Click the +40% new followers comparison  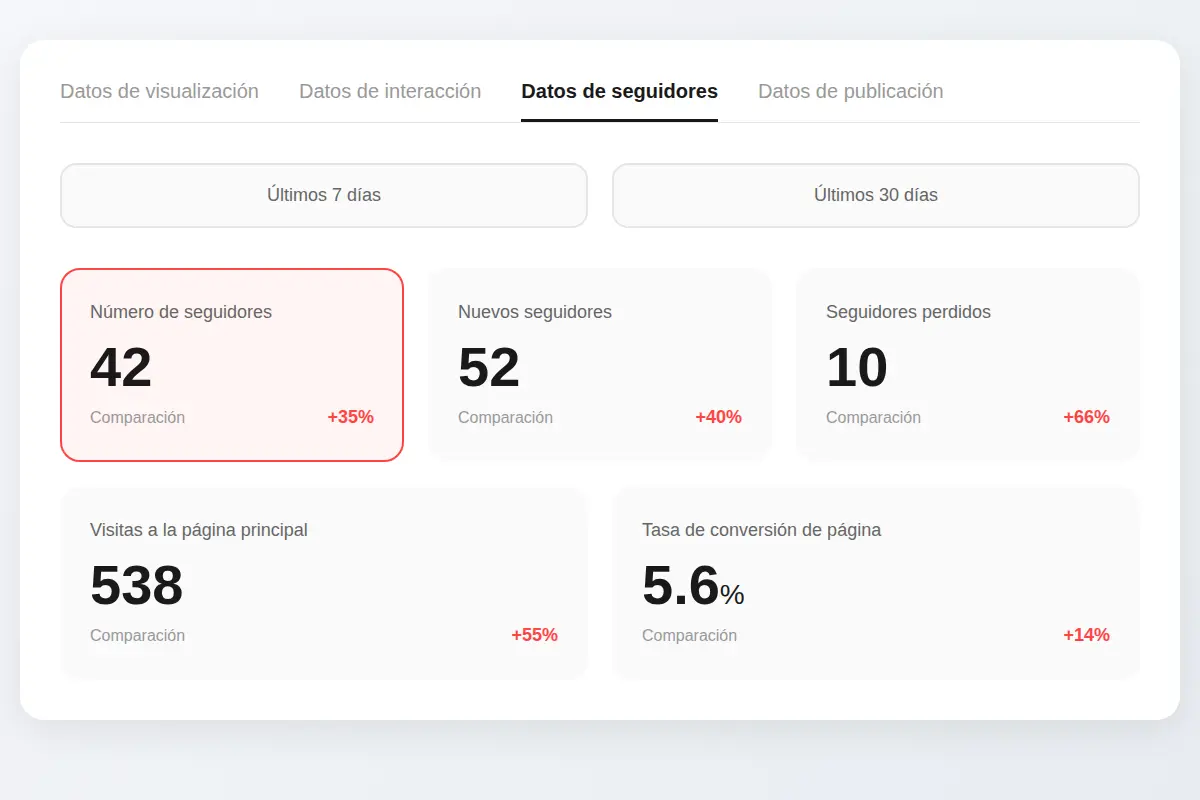[x=718, y=417]
